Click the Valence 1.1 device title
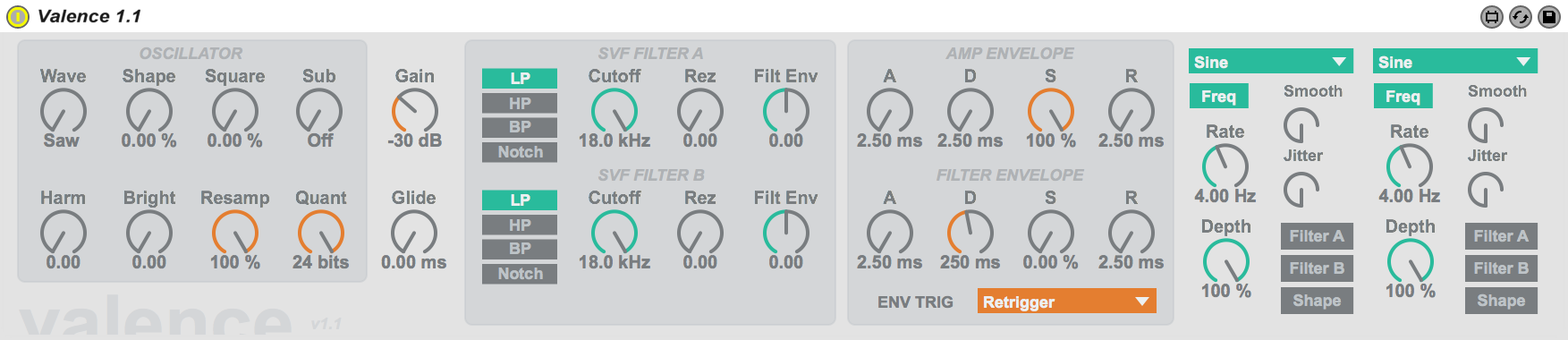Screen dimensions: 1568x340 pyautogui.click(x=89, y=16)
